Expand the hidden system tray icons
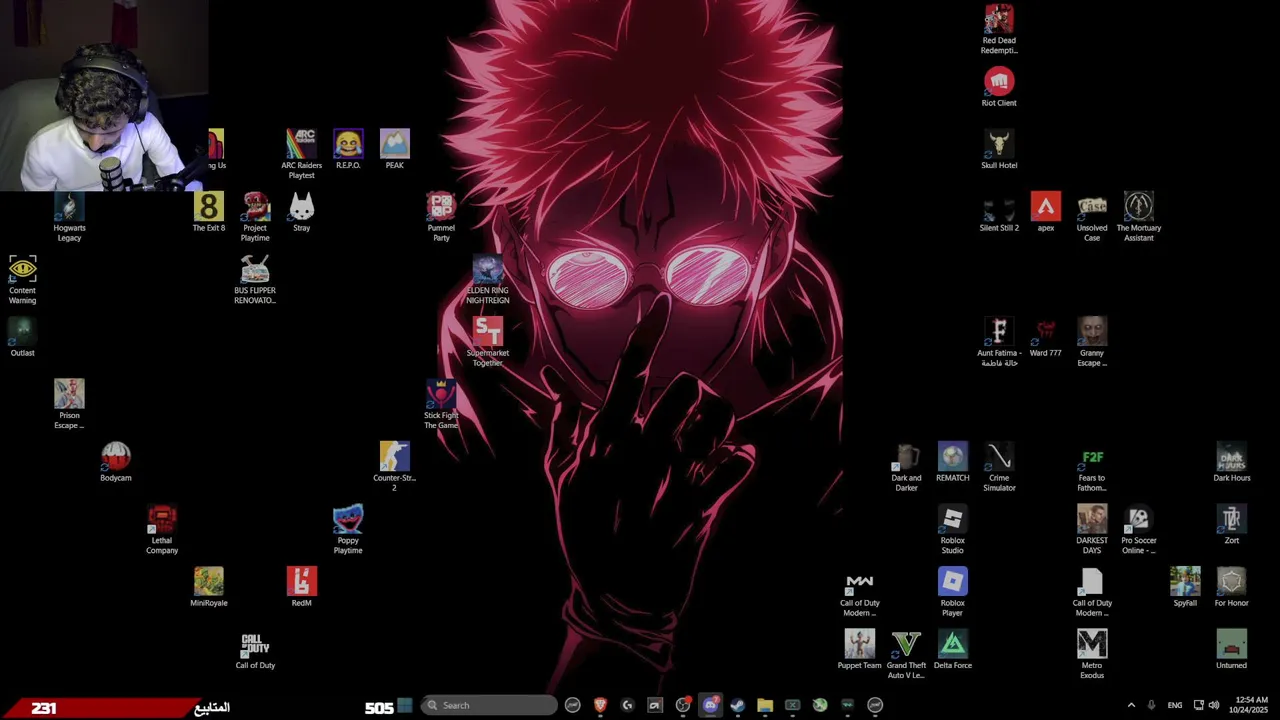Image resolution: width=1280 pixels, height=720 pixels. point(1131,705)
